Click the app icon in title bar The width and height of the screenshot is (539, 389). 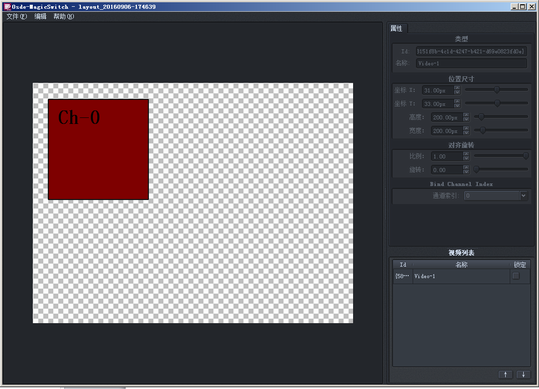(7, 7)
